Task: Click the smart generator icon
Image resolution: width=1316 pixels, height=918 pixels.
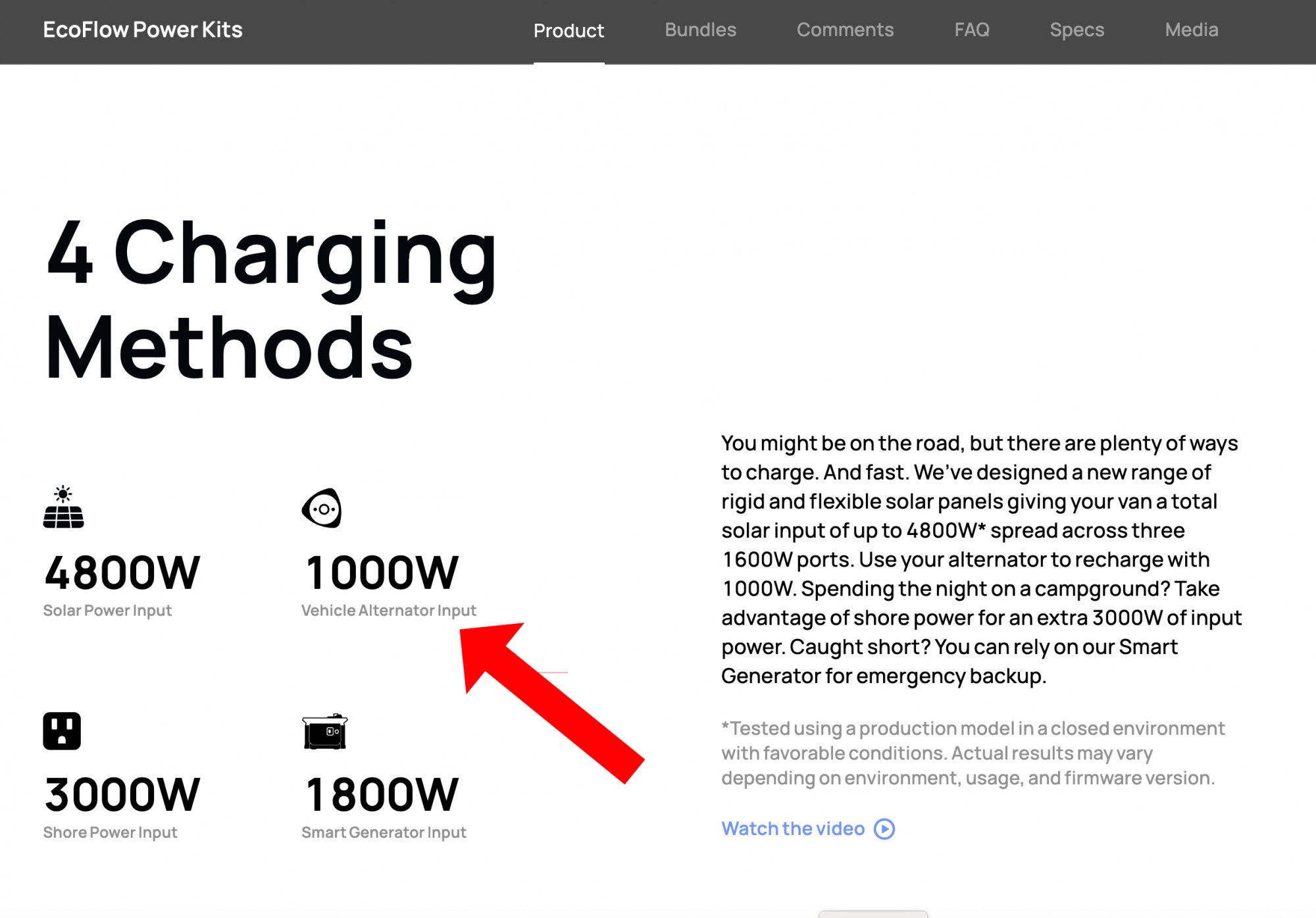Action: (324, 731)
